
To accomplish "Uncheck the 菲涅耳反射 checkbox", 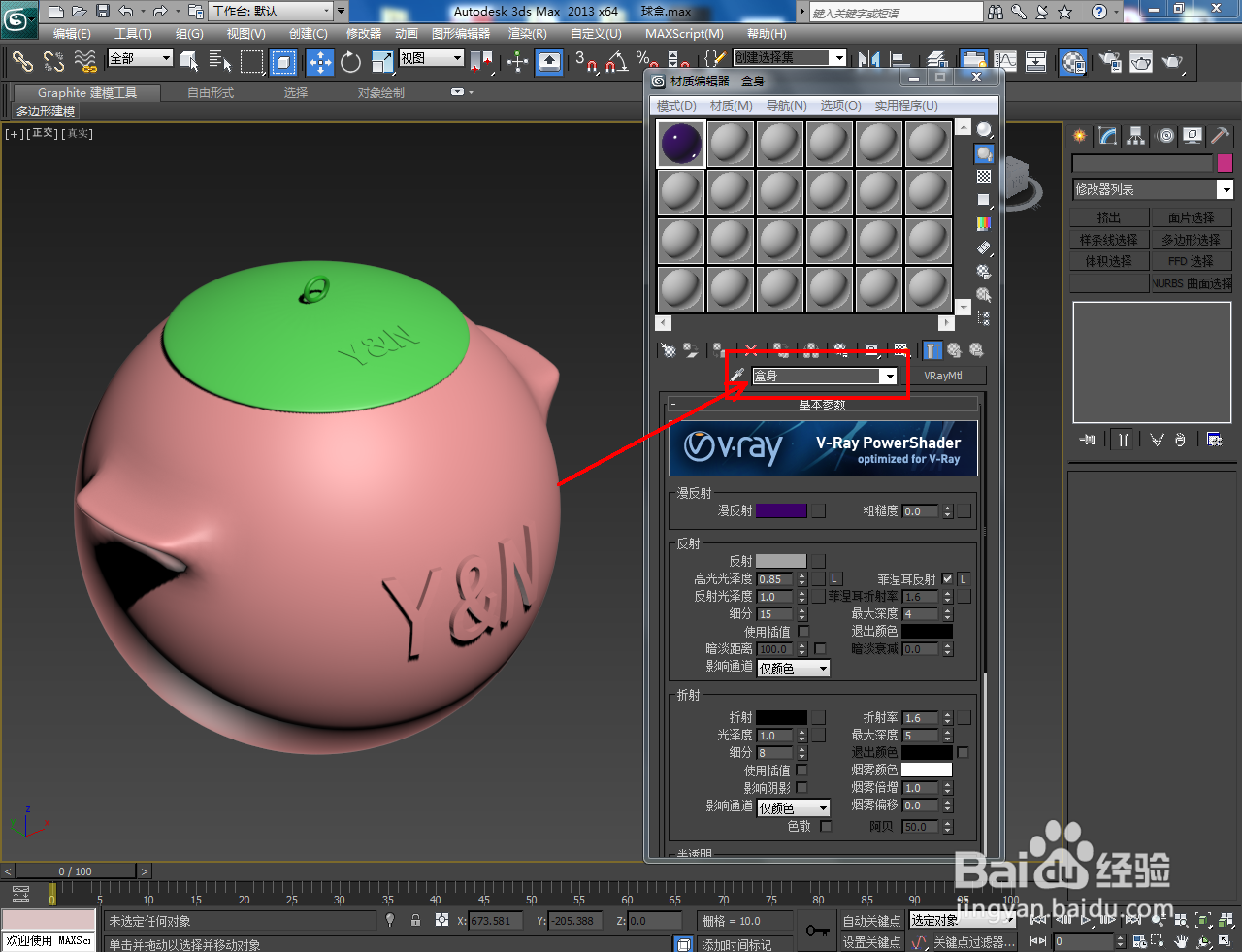I will click(948, 578).
